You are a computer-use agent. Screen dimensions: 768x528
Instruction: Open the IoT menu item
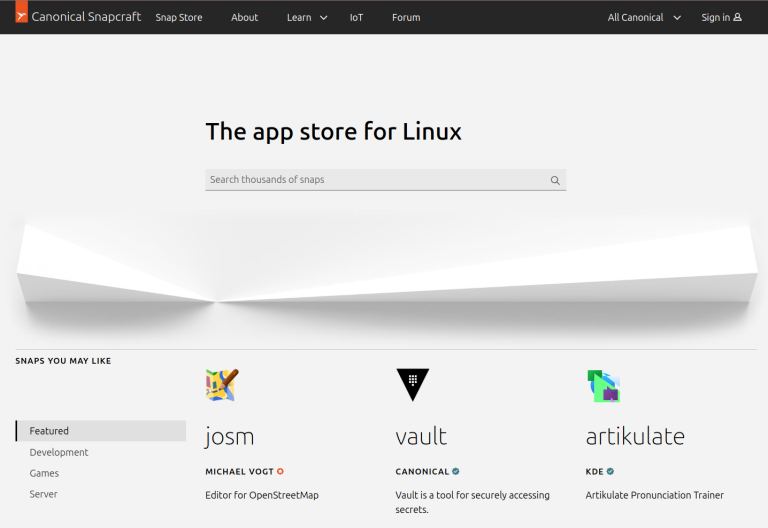[x=356, y=18]
